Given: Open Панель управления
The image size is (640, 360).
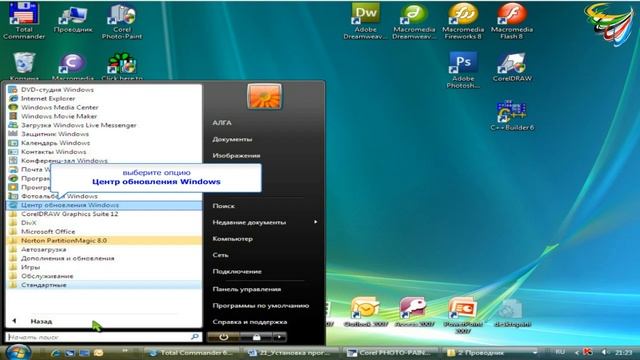Looking at the screenshot, I should tap(247, 289).
